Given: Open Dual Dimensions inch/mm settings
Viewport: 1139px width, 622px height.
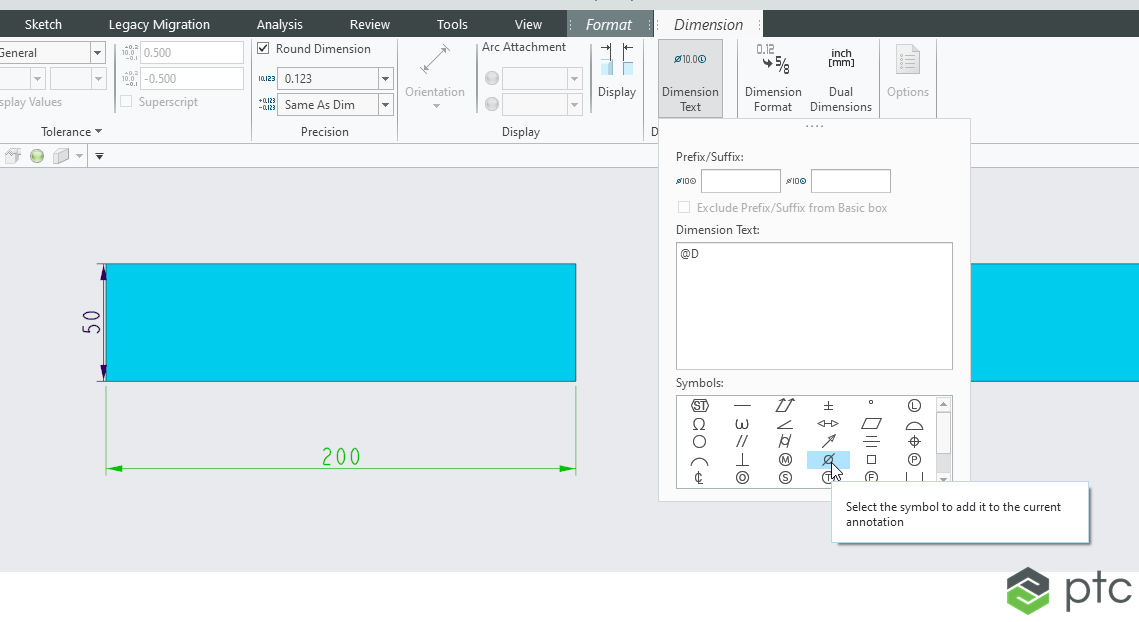Looking at the screenshot, I should [x=840, y=78].
